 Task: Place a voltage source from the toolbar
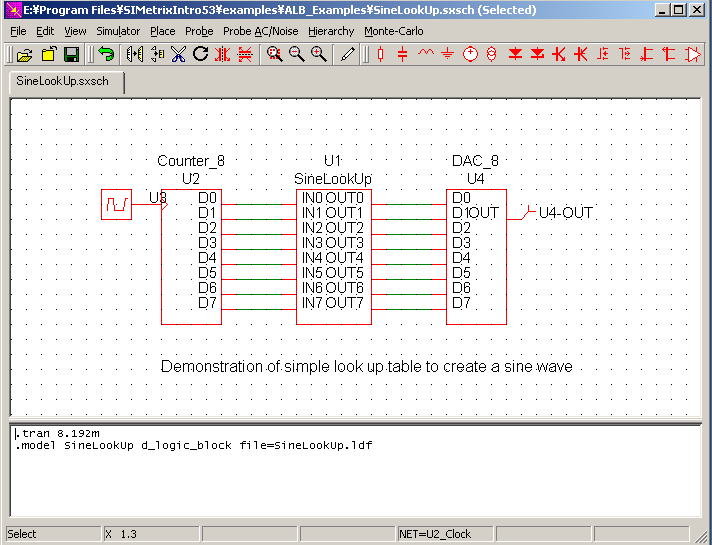click(470, 54)
